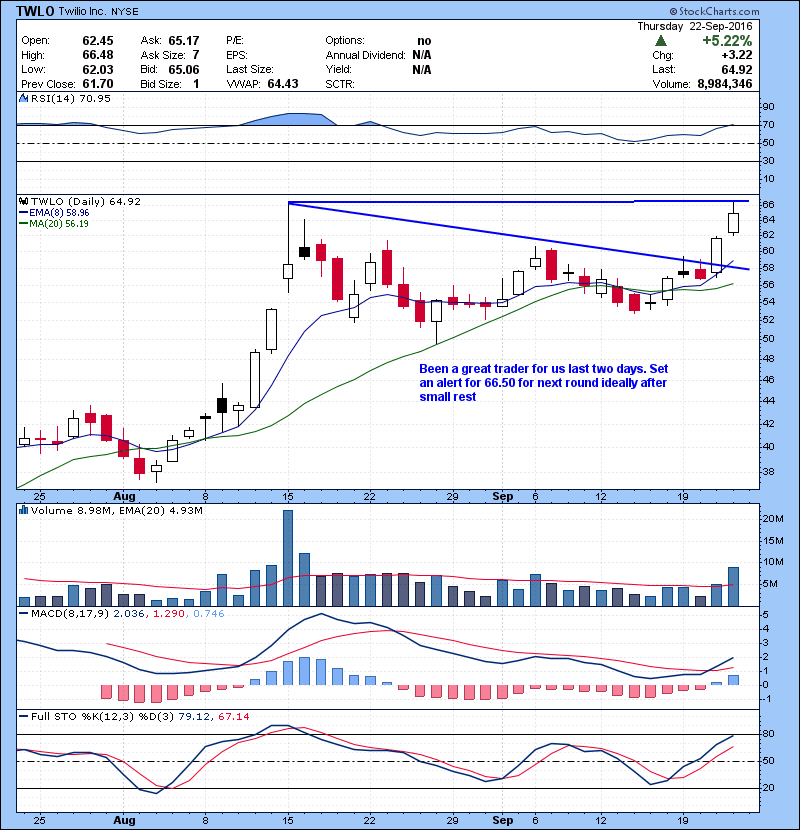
Task: Click the Volume value 8,984,346
Action: tap(725, 84)
